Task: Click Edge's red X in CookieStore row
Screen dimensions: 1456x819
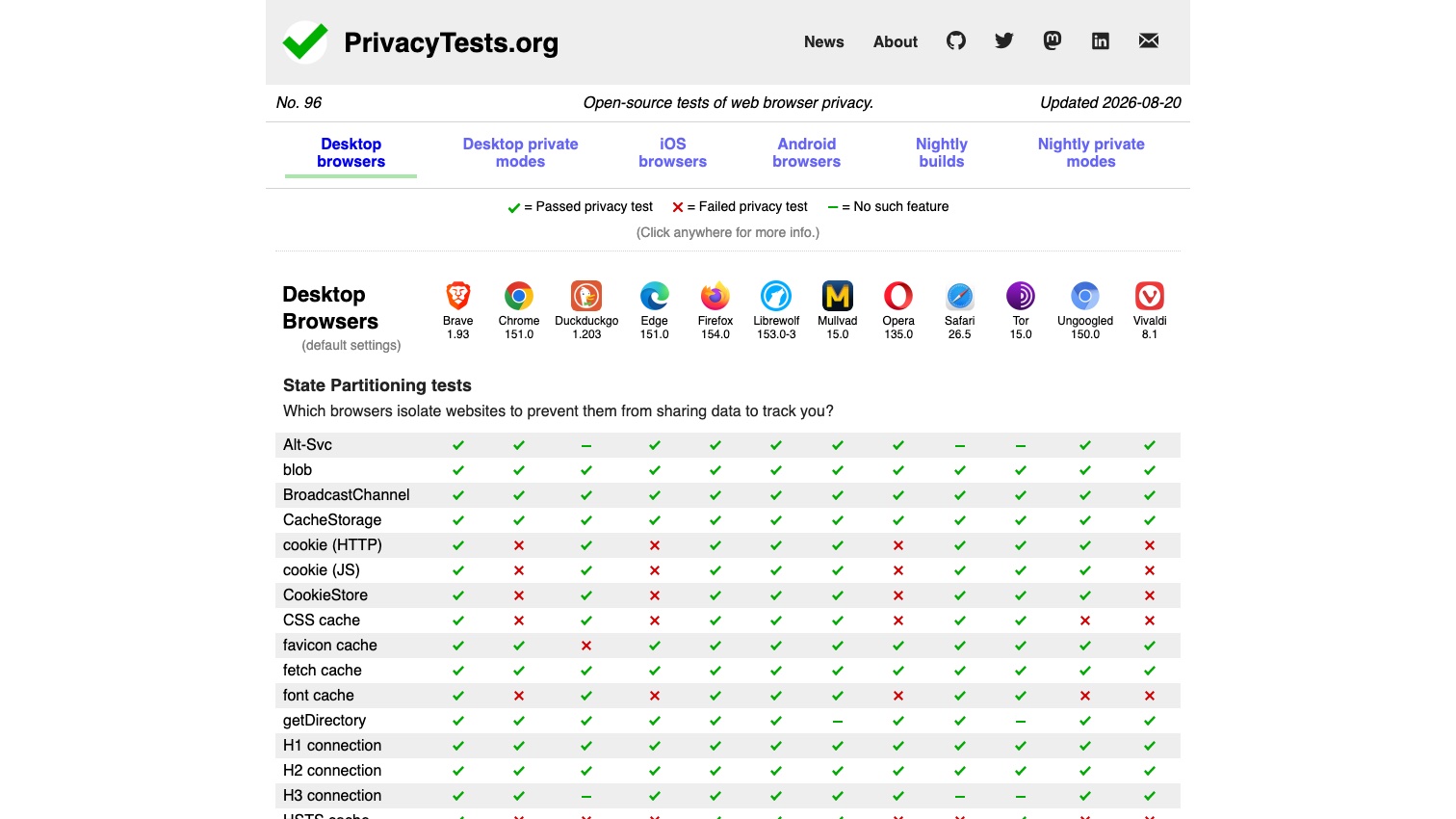Action: [655, 595]
